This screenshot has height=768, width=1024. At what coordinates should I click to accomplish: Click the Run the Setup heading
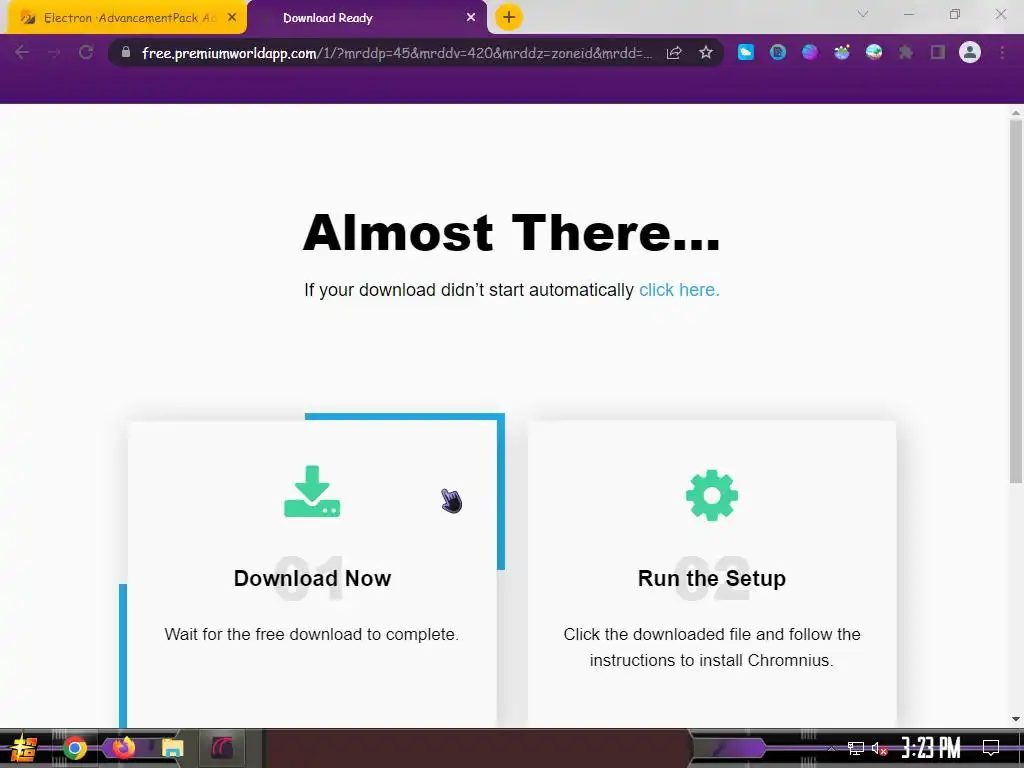point(712,579)
